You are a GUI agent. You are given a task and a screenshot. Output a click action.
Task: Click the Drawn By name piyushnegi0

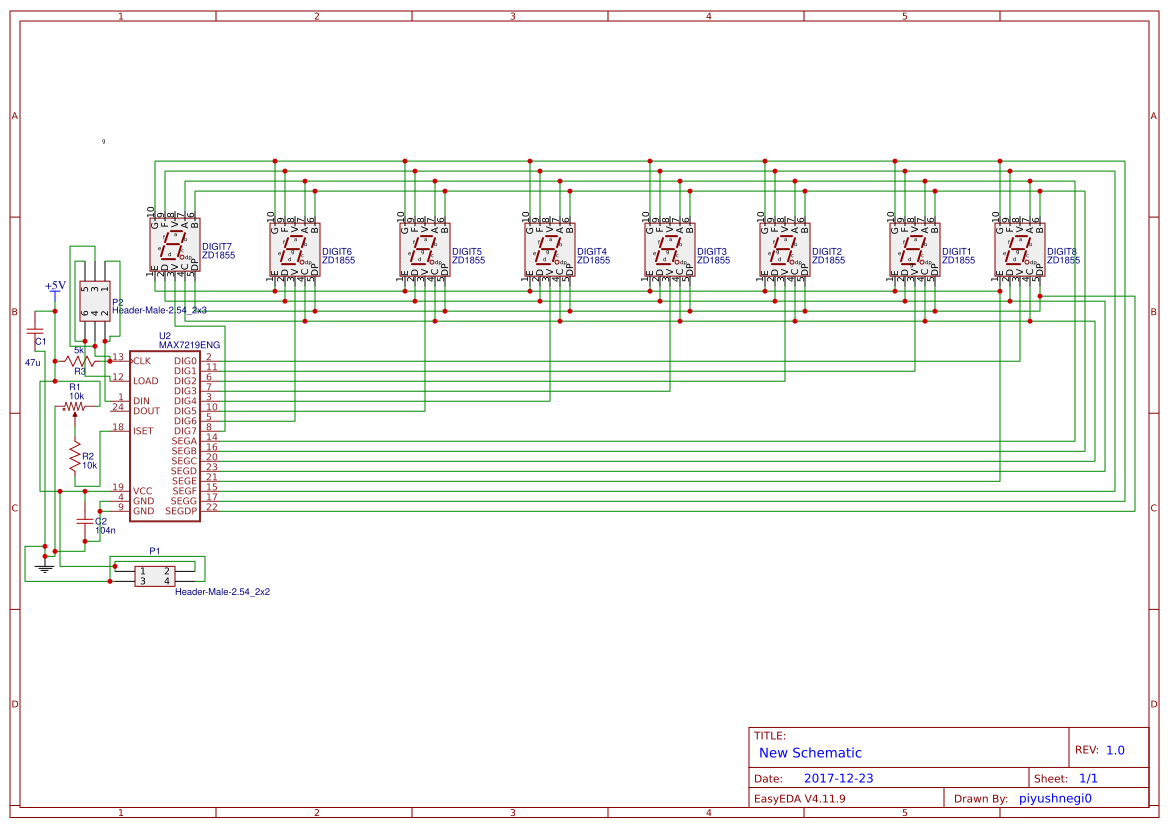(1055, 797)
